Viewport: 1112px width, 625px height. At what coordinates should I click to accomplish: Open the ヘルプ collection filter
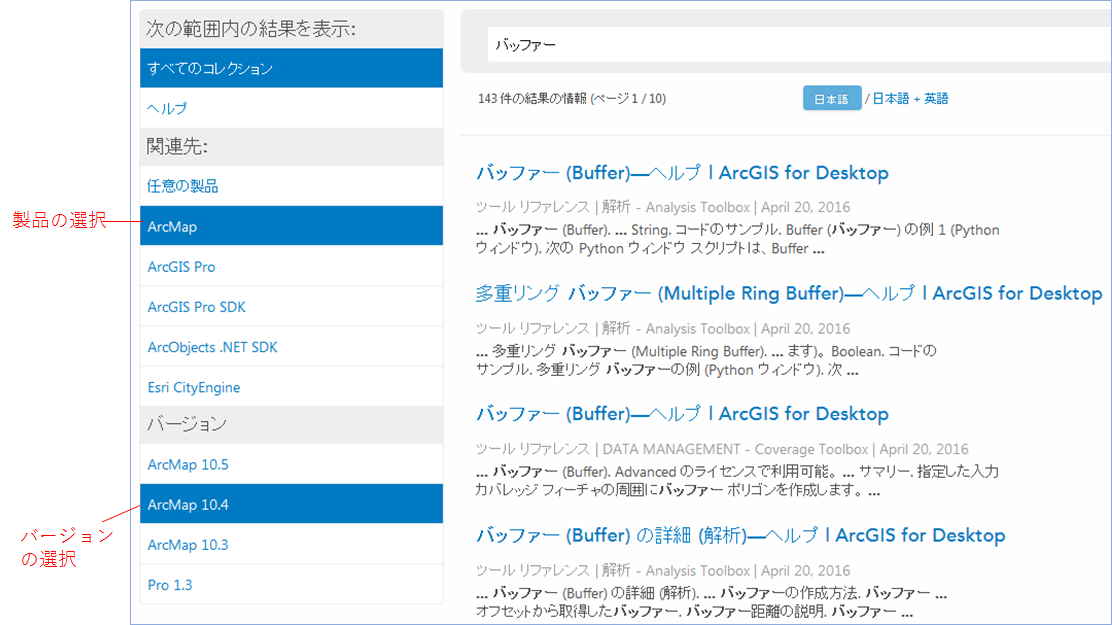point(291,109)
